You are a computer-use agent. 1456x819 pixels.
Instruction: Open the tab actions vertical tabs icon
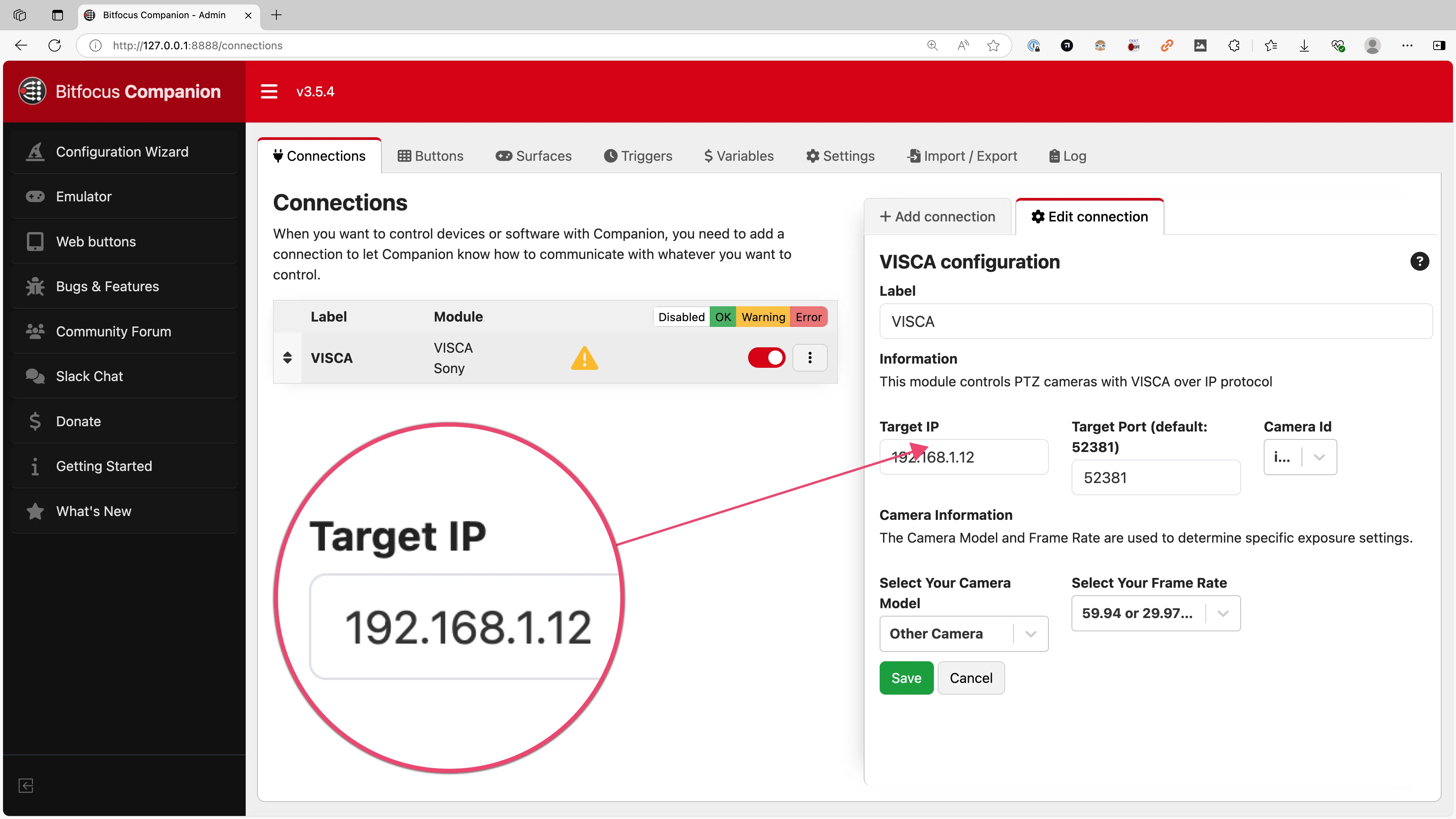point(57,15)
